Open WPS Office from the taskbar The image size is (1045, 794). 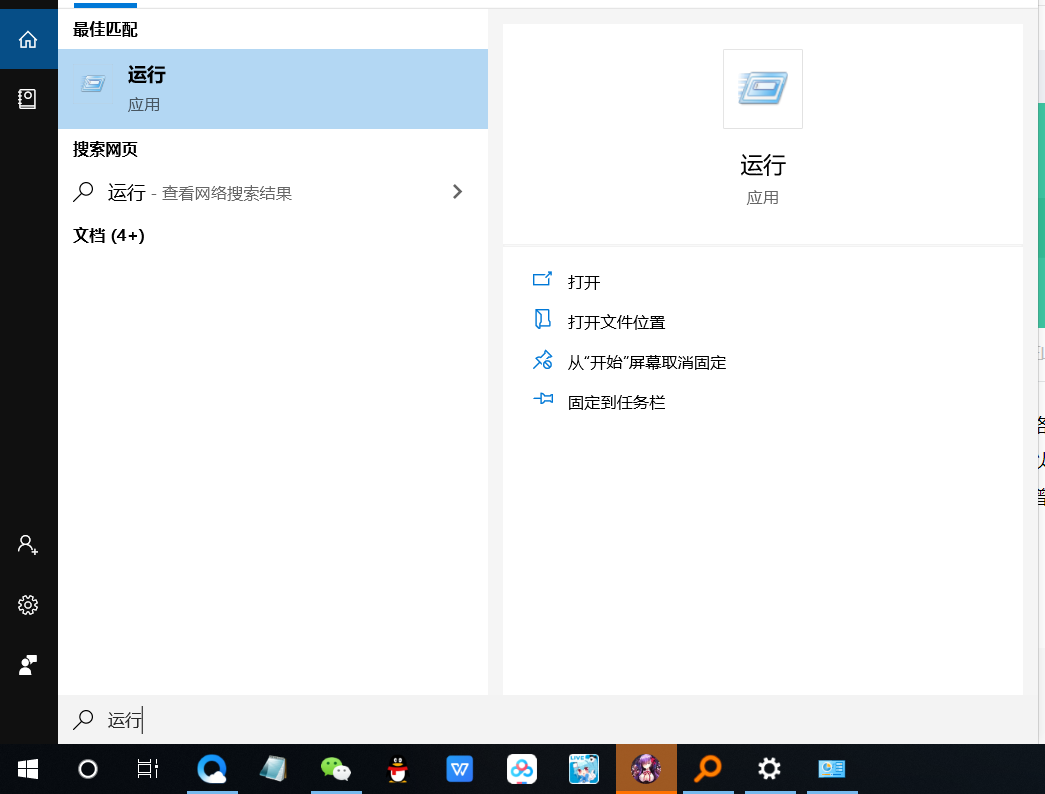point(460,769)
